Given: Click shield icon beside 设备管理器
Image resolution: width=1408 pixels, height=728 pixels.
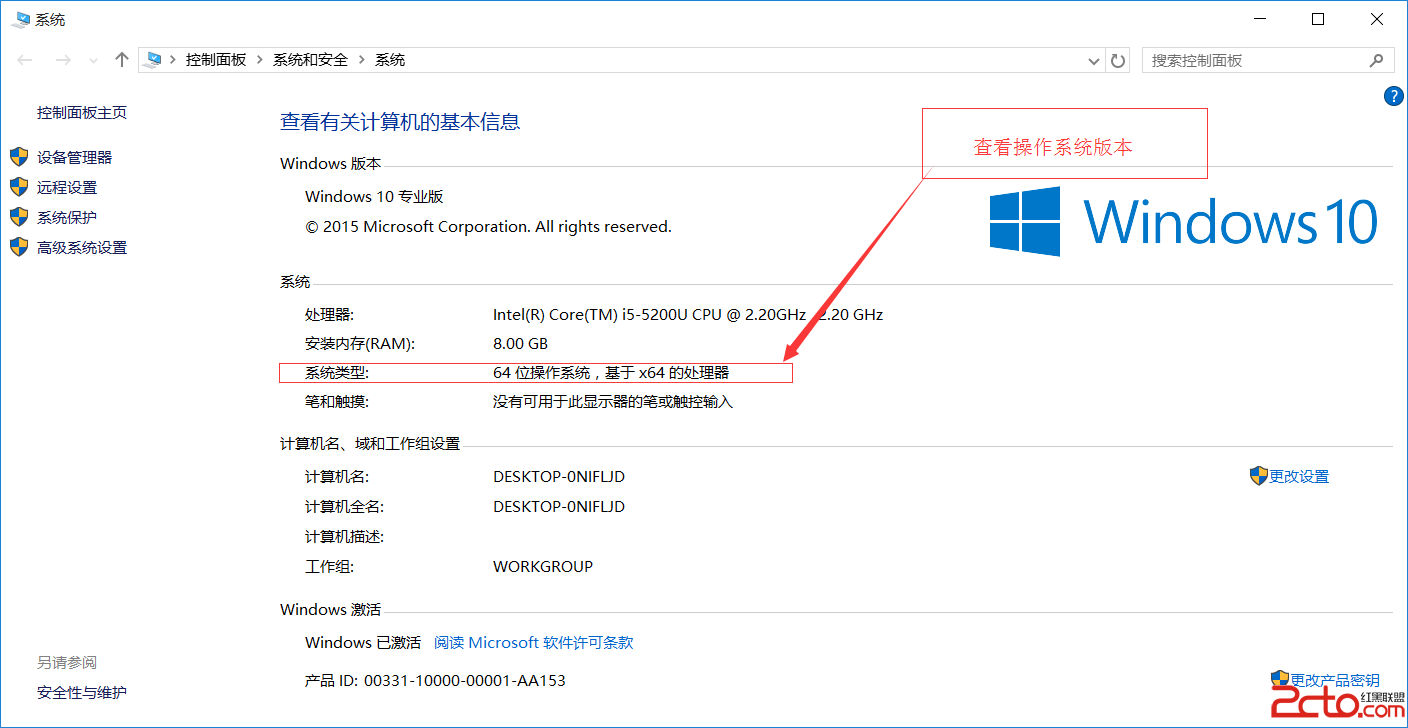Looking at the screenshot, I should [19, 157].
